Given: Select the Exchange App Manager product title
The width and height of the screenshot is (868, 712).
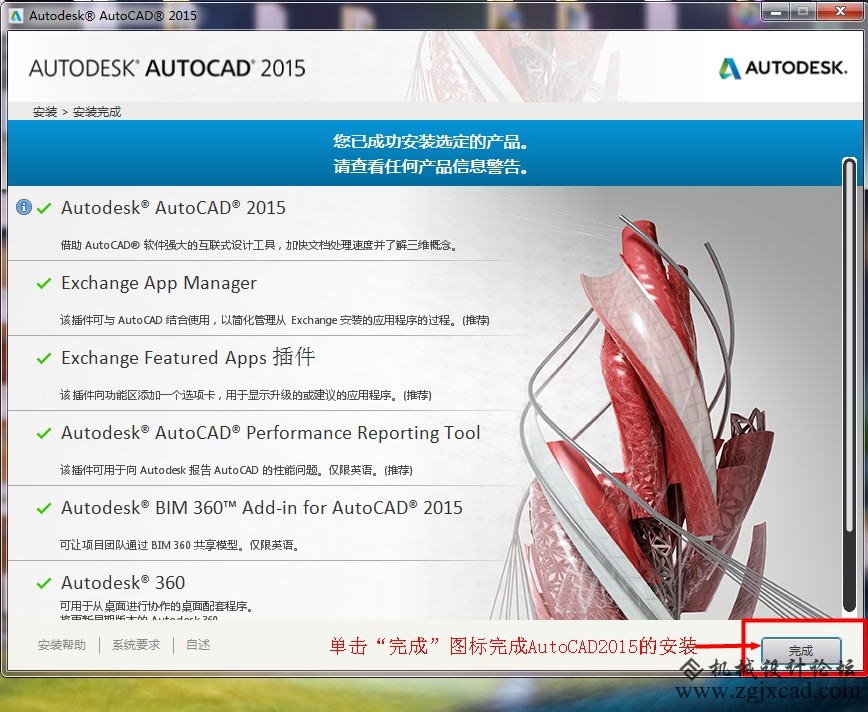Looking at the screenshot, I should (159, 283).
